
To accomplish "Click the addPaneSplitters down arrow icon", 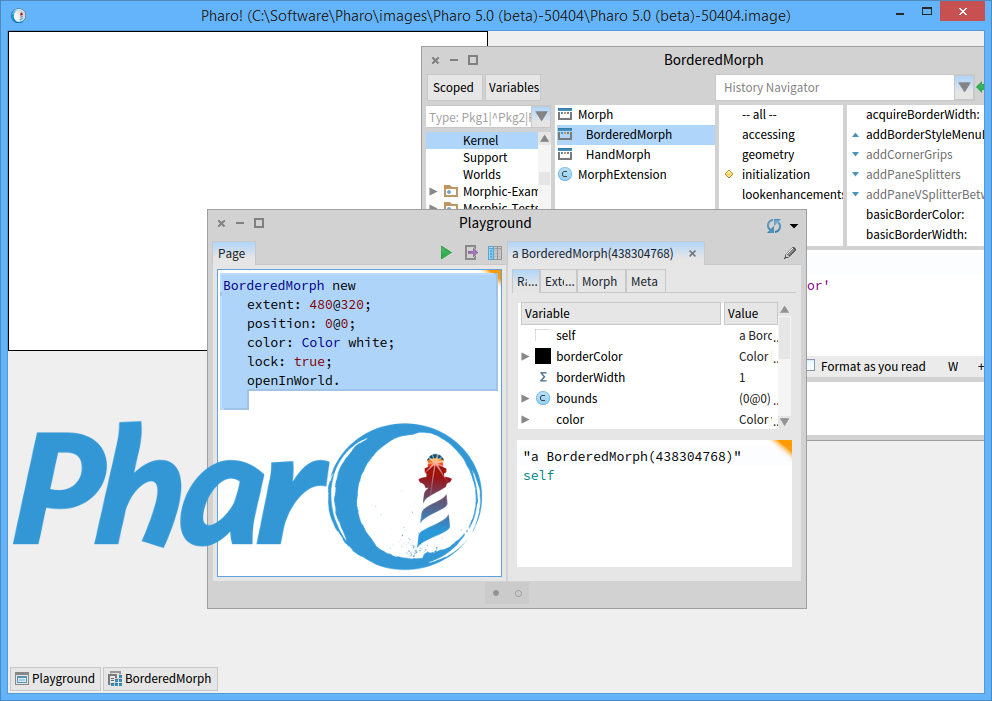I will pyautogui.click(x=855, y=175).
